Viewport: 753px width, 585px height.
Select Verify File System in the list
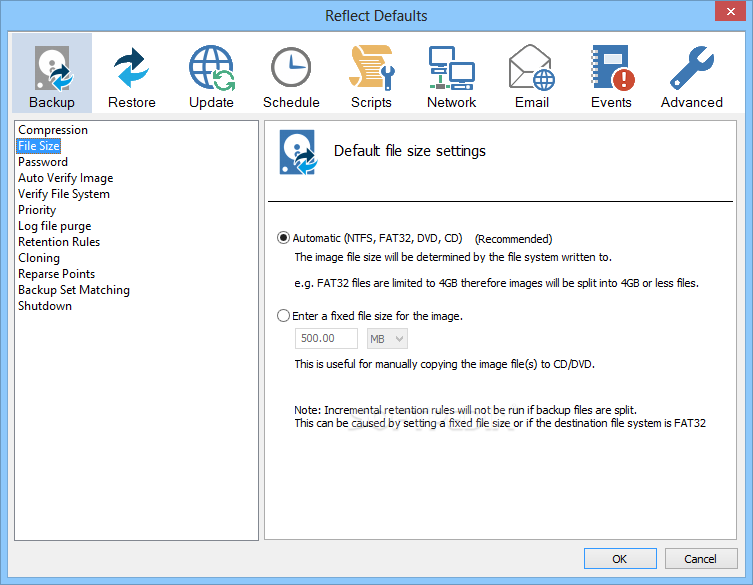(64, 194)
